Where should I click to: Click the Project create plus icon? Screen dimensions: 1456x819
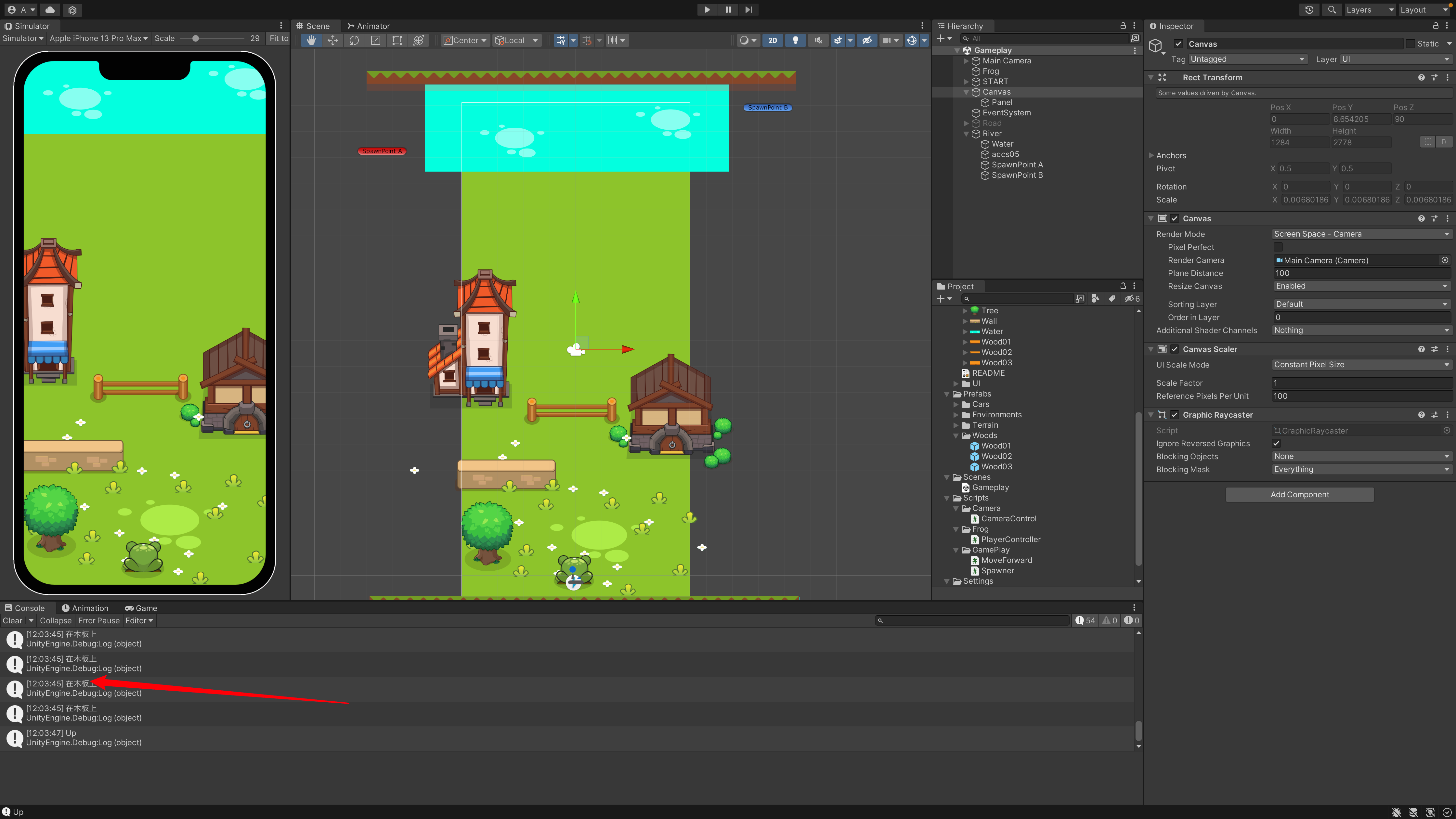tap(941, 298)
